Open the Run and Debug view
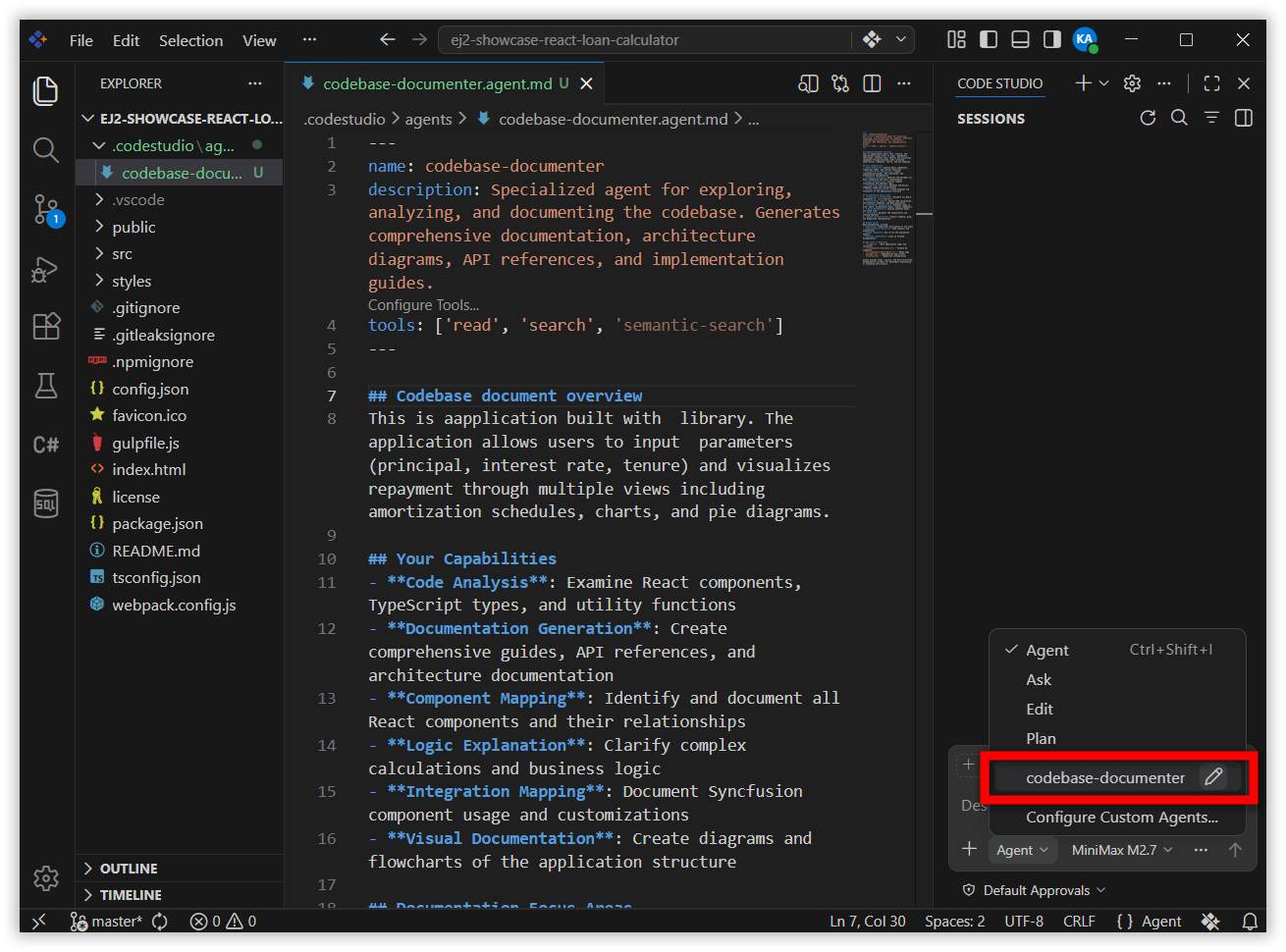The height and width of the screenshot is (952, 1286). pyautogui.click(x=46, y=269)
